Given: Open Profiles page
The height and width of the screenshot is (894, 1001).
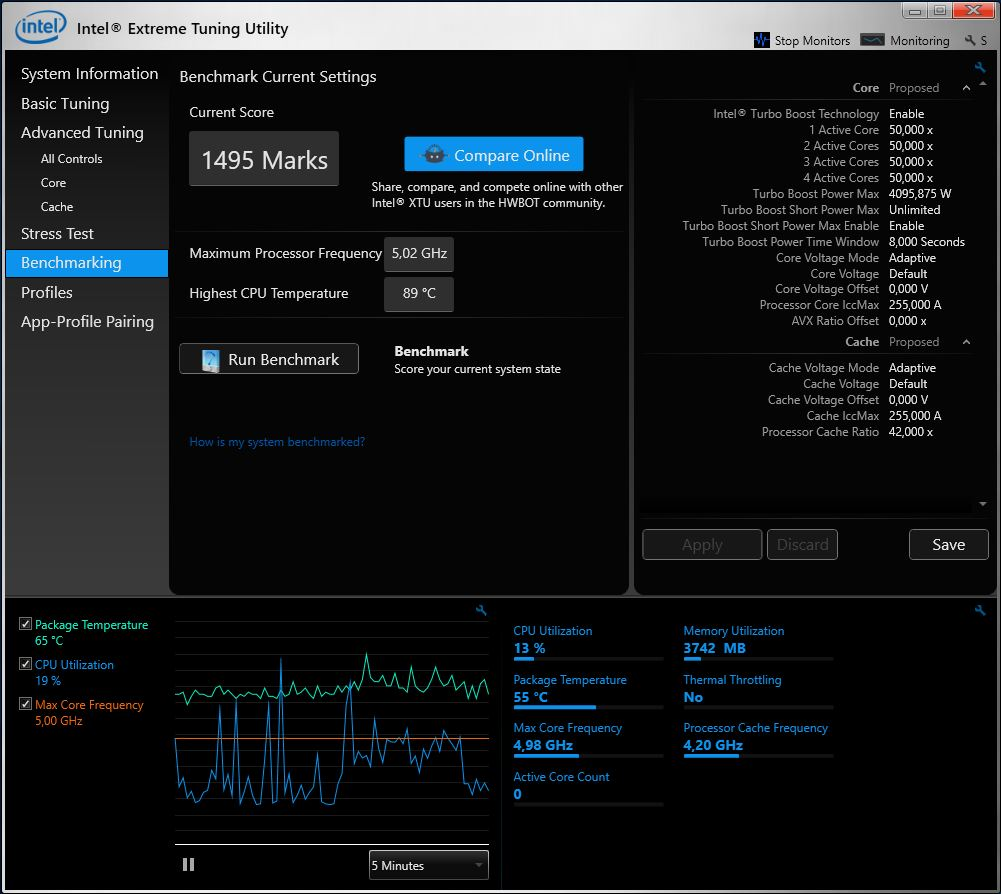Looking at the screenshot, I should click(47, 292).
